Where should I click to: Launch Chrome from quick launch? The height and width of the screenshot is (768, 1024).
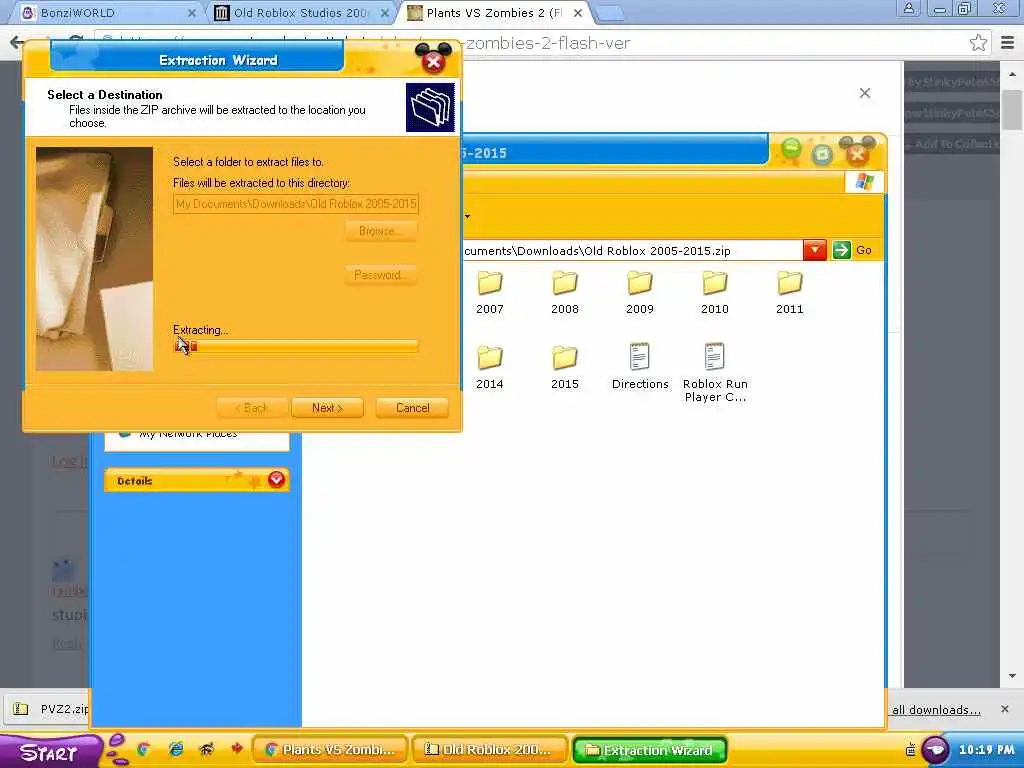click(x=143, y=750)
